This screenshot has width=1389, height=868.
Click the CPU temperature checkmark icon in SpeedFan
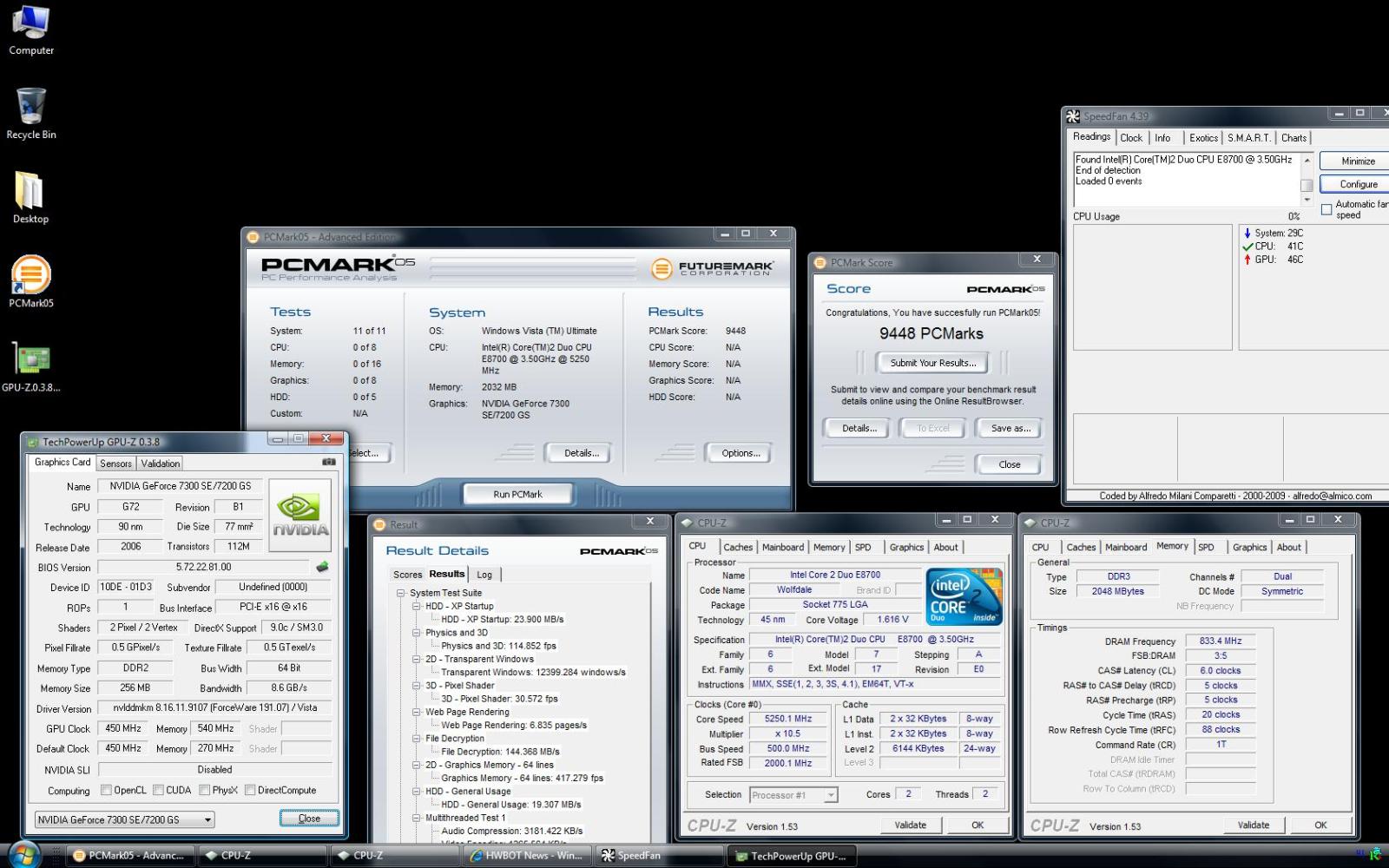pyautogui.click(x=1247, y=247)
